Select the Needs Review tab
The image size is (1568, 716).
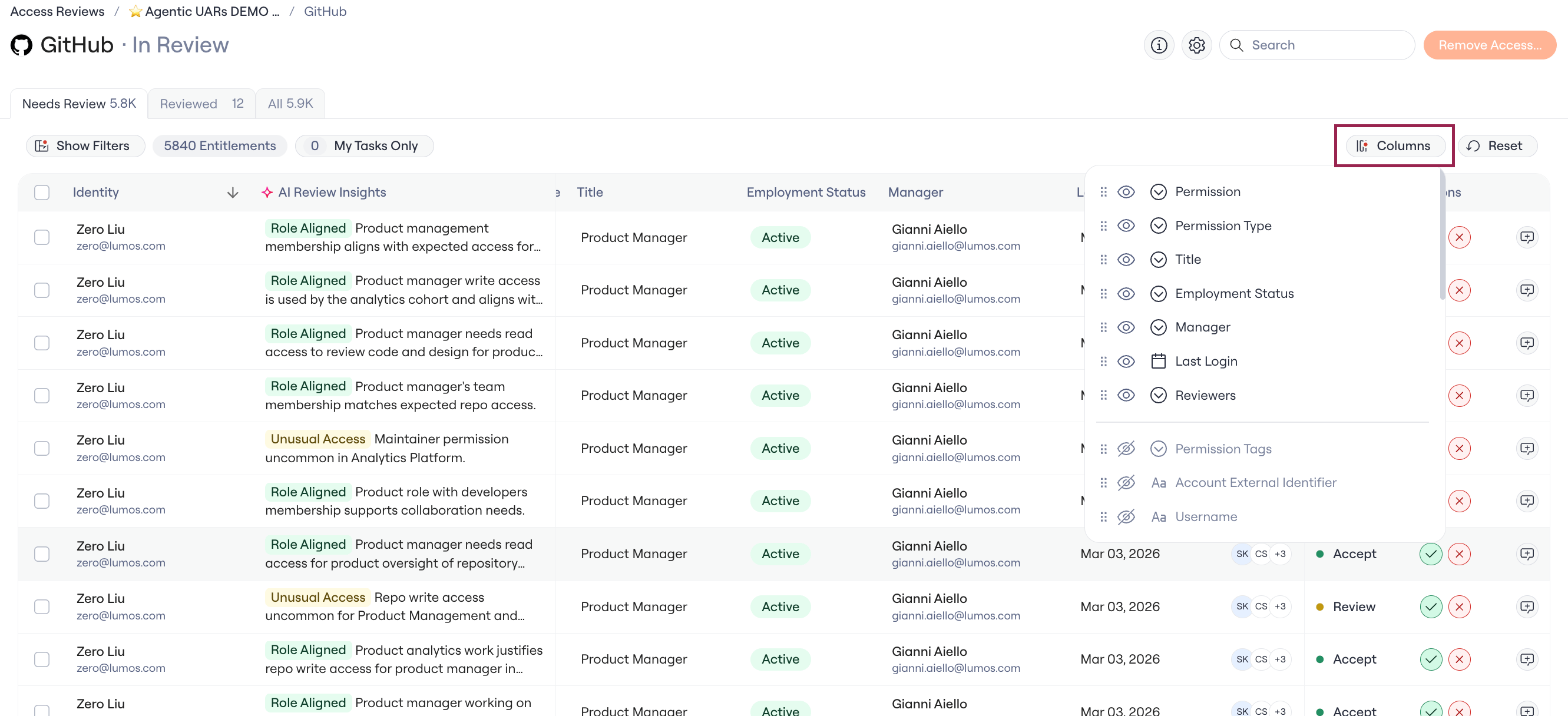[79, 104]
